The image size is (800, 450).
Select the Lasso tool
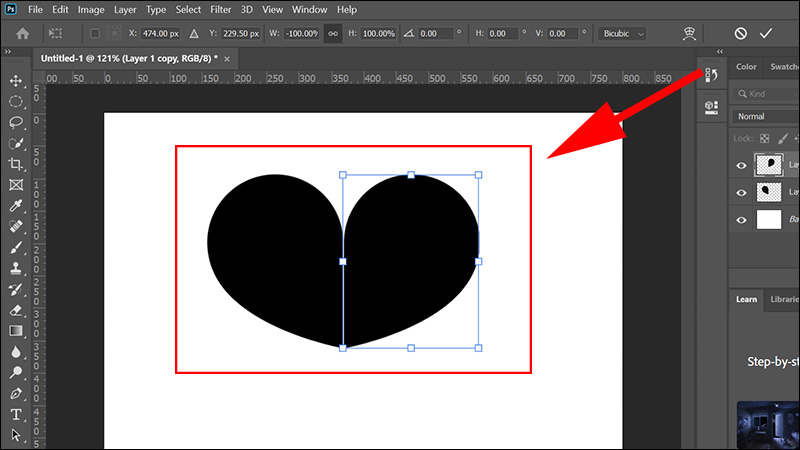point(16,122)
